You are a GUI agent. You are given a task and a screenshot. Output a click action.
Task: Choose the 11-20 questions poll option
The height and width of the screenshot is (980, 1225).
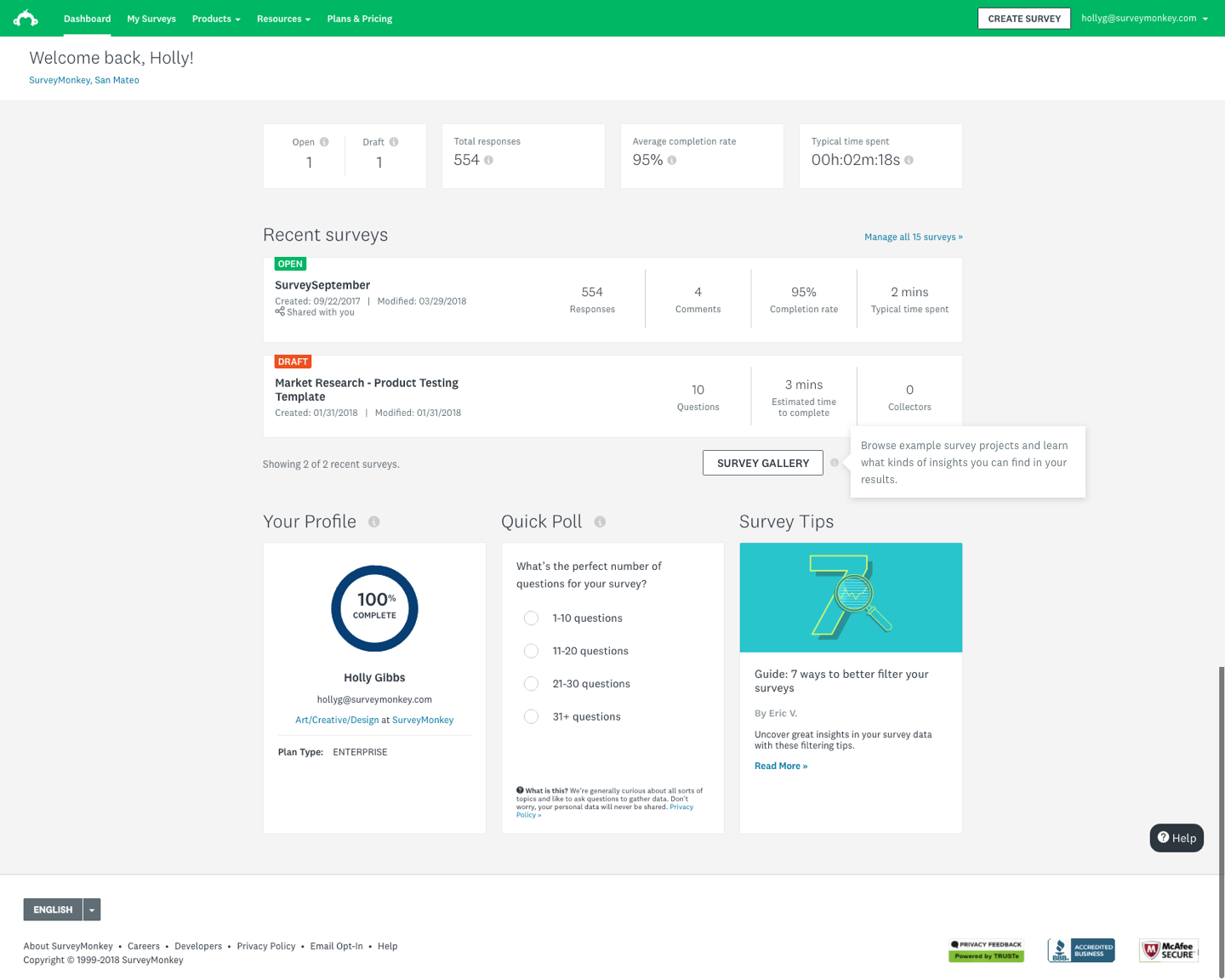(x=531, y=651)
